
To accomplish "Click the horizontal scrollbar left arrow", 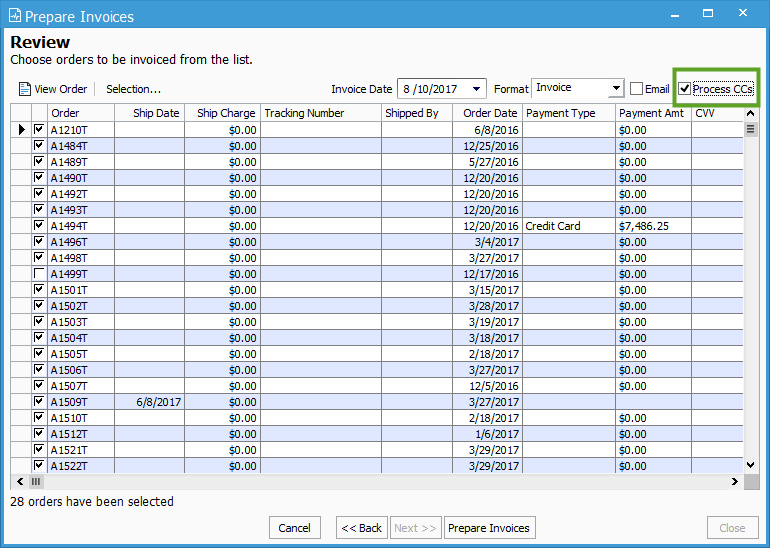I will click(20, 482).
